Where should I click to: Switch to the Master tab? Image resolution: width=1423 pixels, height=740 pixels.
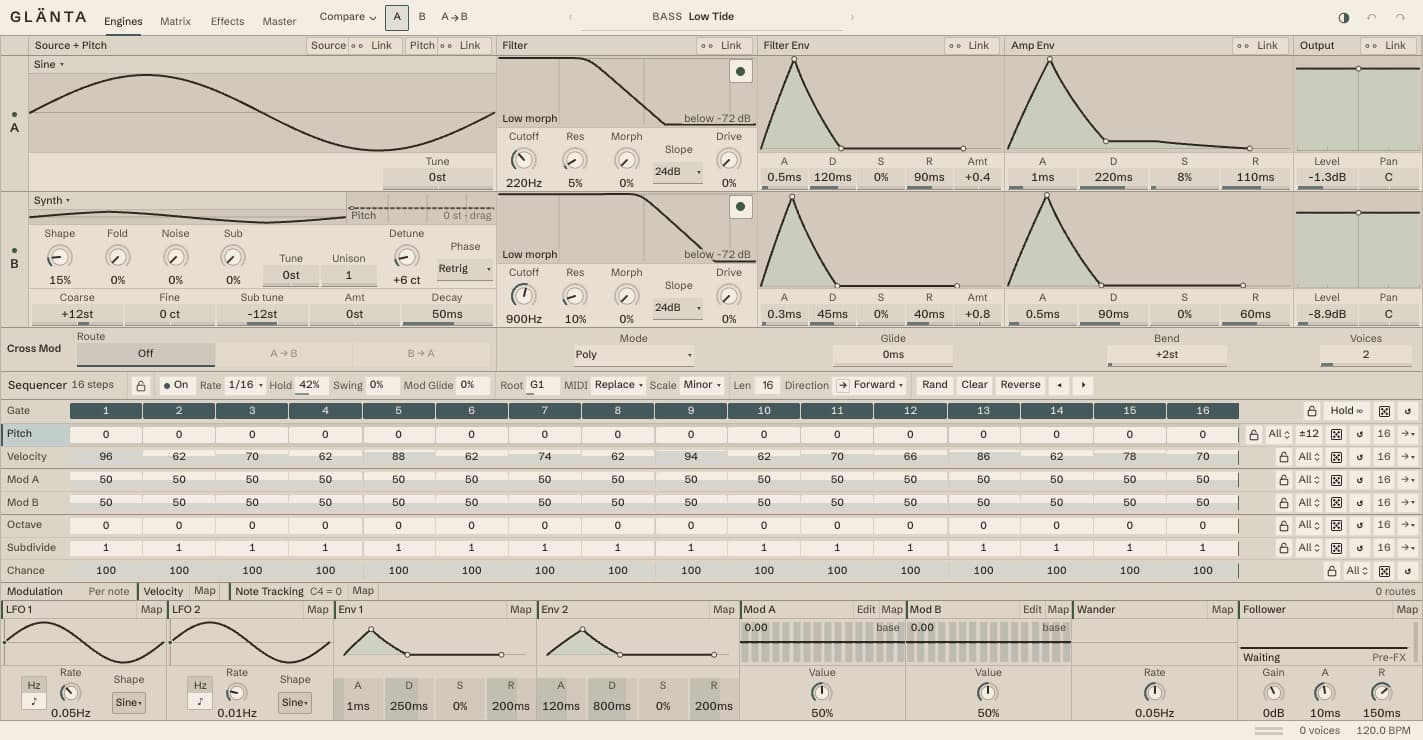tap(279, 21)
